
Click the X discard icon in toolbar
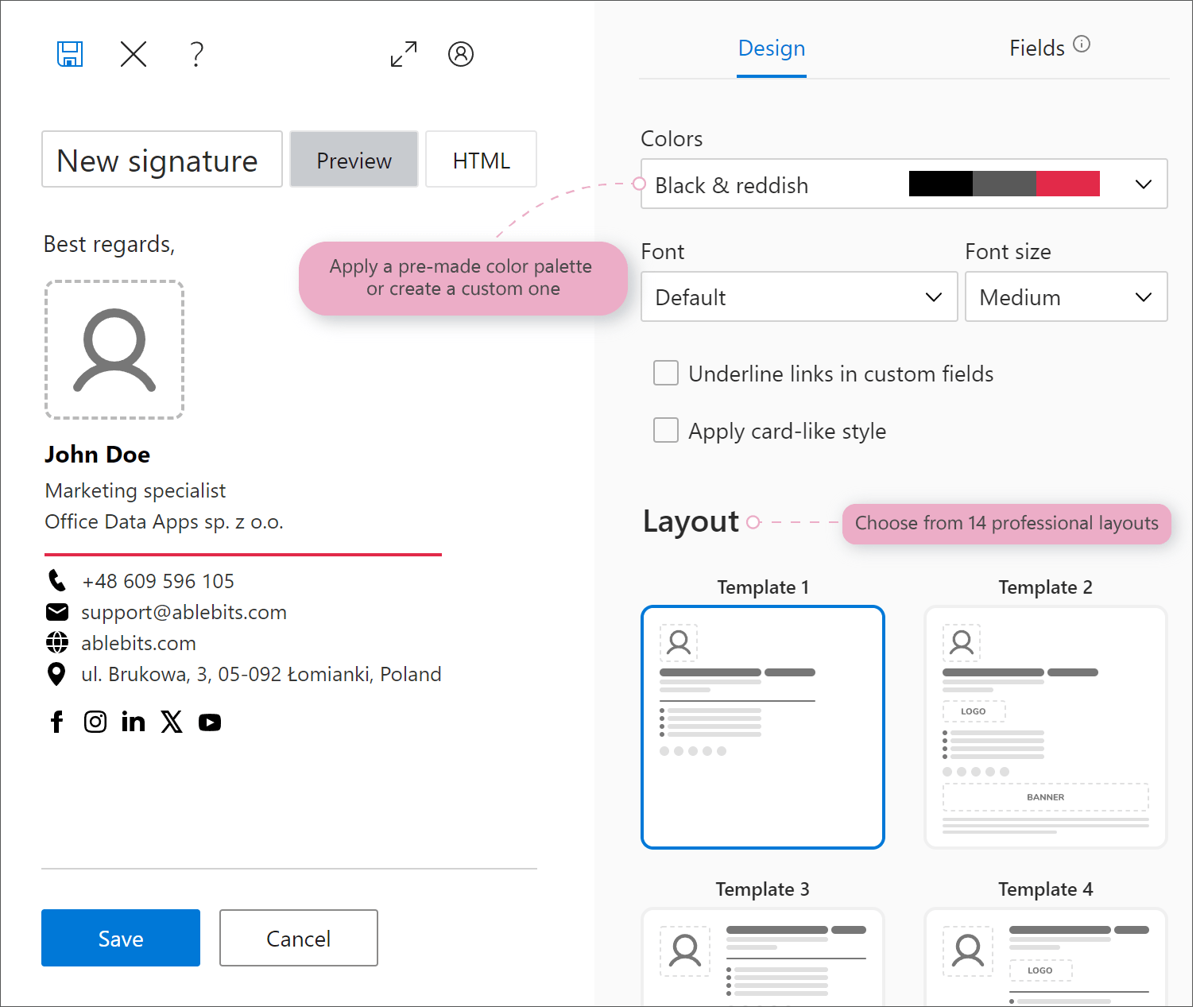coord(134,54)
